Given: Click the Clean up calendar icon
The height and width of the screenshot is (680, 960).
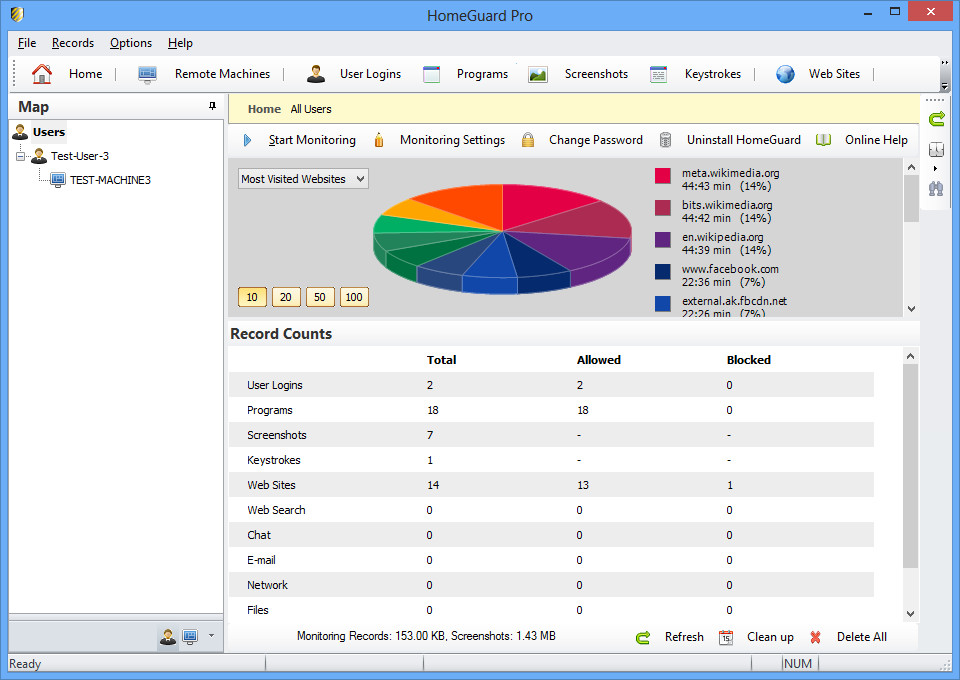Looking at the screenshot, I should click(726, 638).
